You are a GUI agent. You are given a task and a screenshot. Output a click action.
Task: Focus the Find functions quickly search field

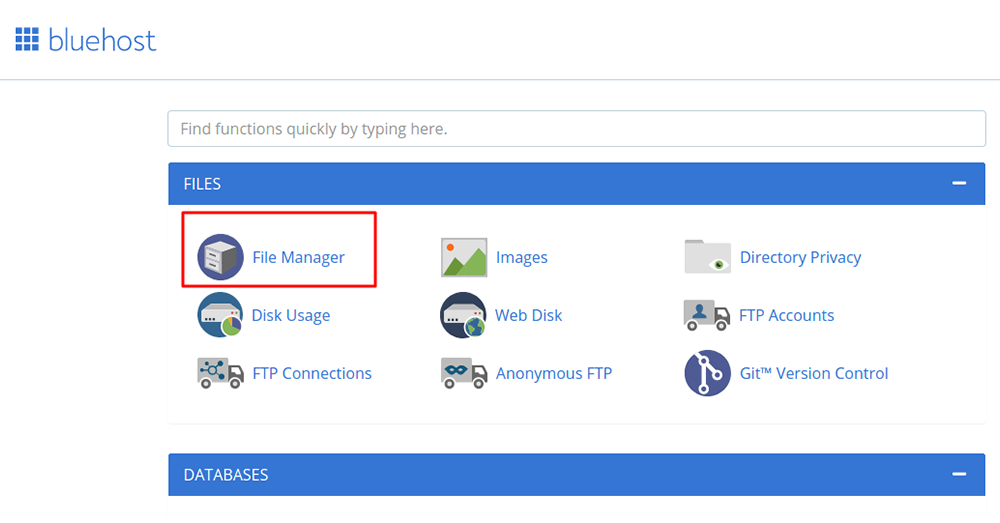[x=577, y=129]
